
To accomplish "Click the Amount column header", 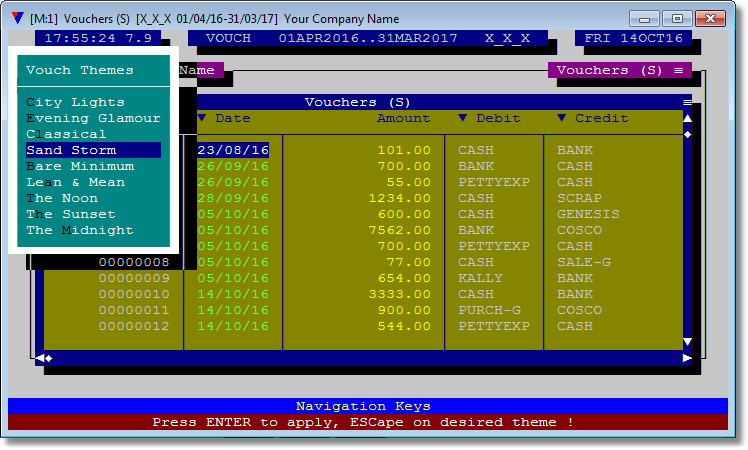I will tap(404, 118).
